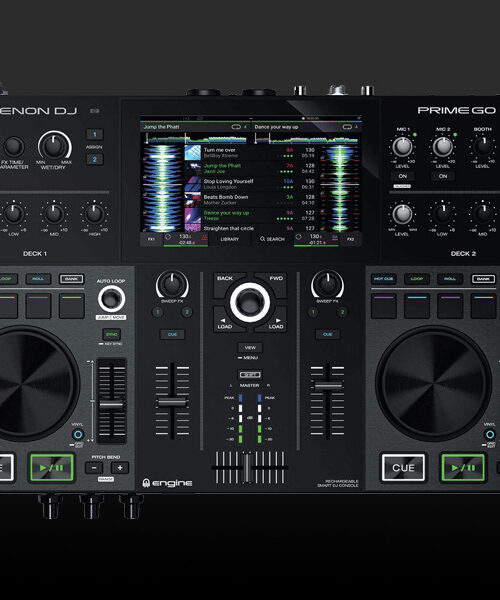Load track to left deck with LOAD button

226,321
